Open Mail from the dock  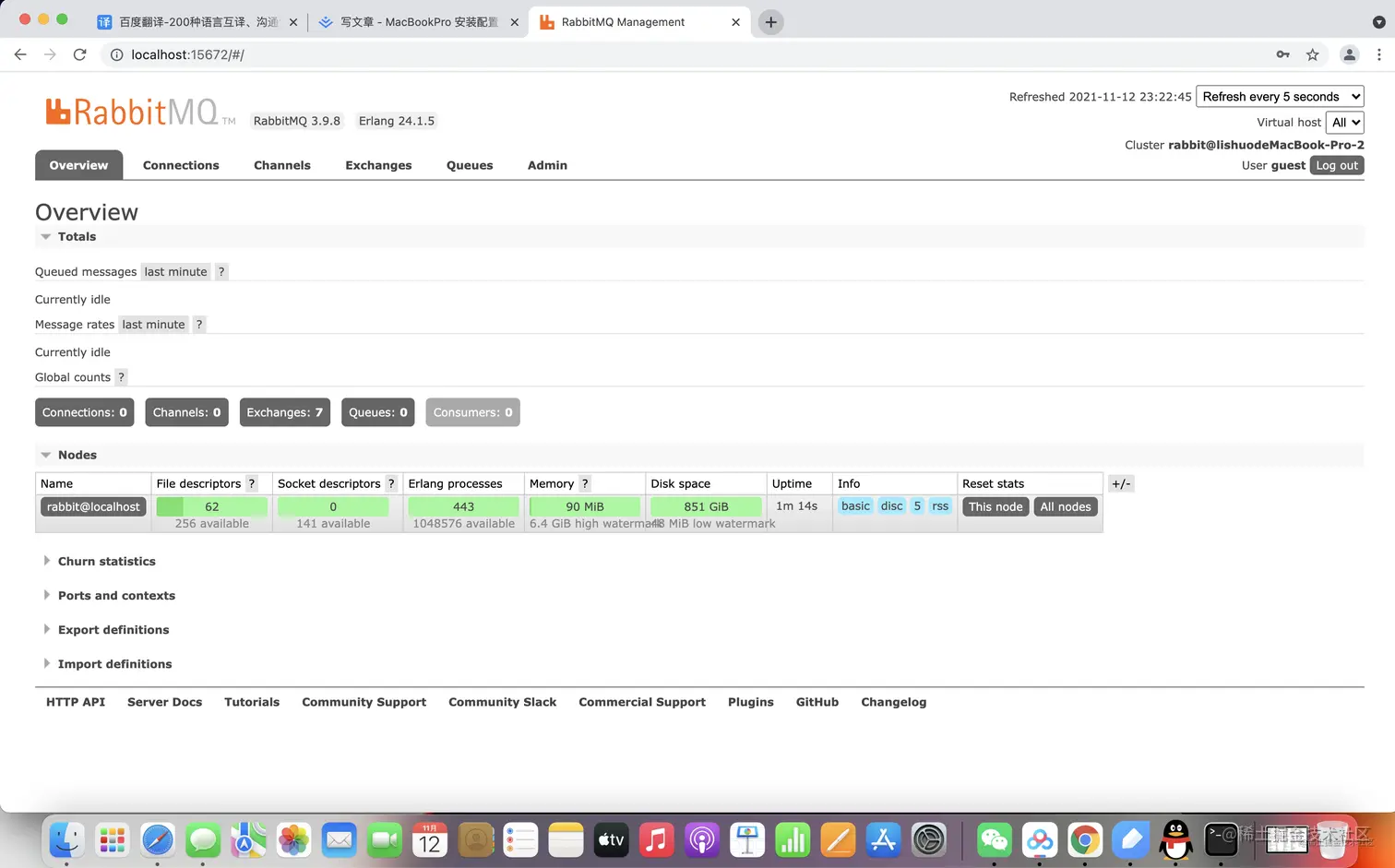[x=340, y=839]
